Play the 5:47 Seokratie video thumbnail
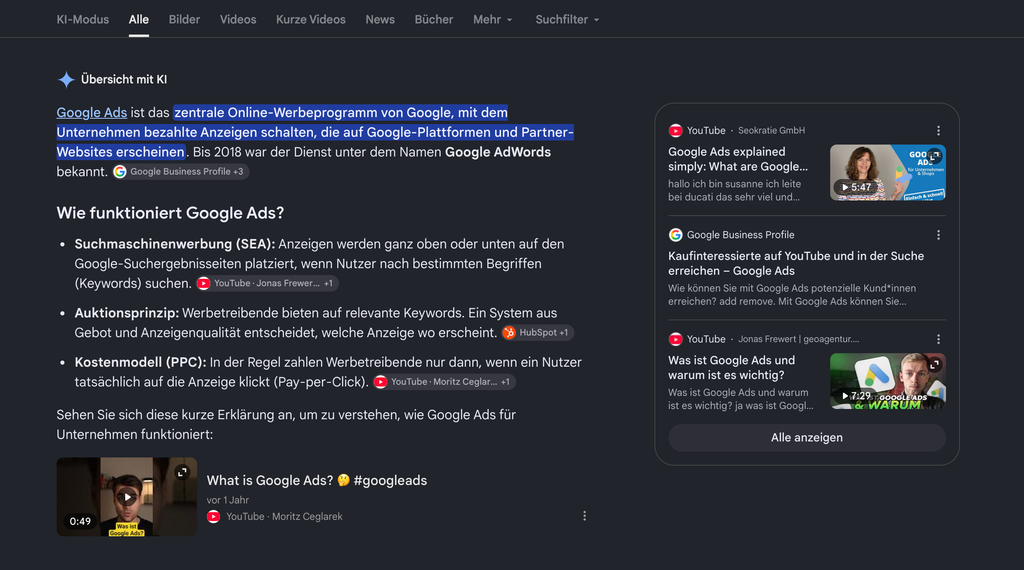The width and height of the screenshot is (1024, 570). point(888,172)
